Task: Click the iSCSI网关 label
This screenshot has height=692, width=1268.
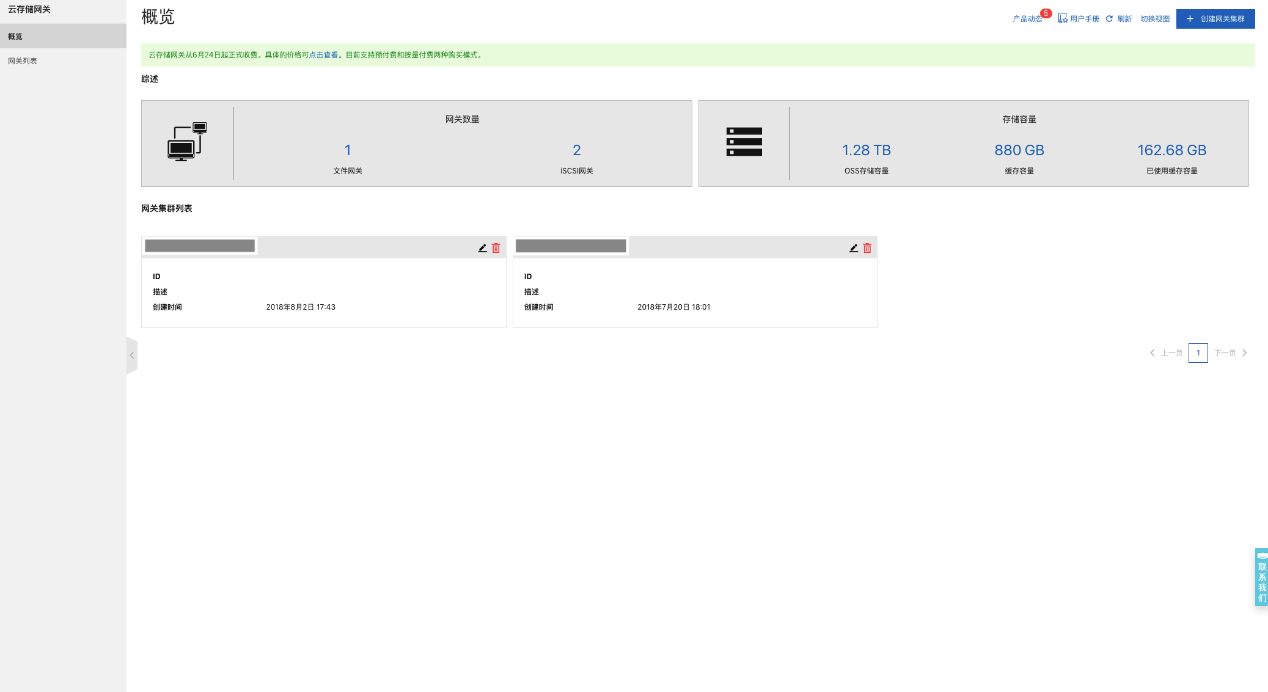Action: (577, 171)
